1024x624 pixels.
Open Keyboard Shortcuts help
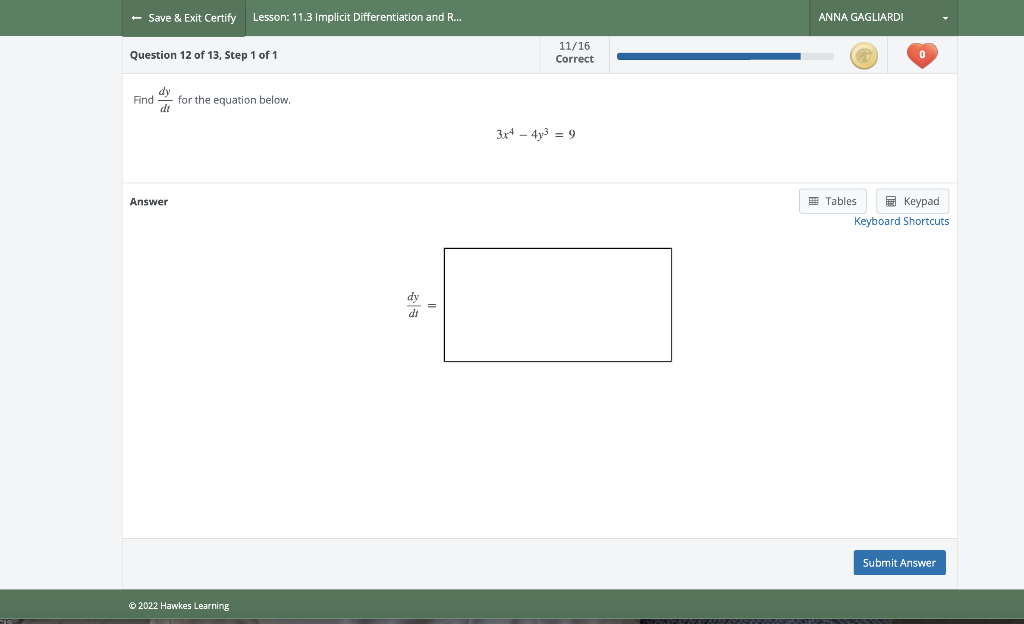point(901,221)
